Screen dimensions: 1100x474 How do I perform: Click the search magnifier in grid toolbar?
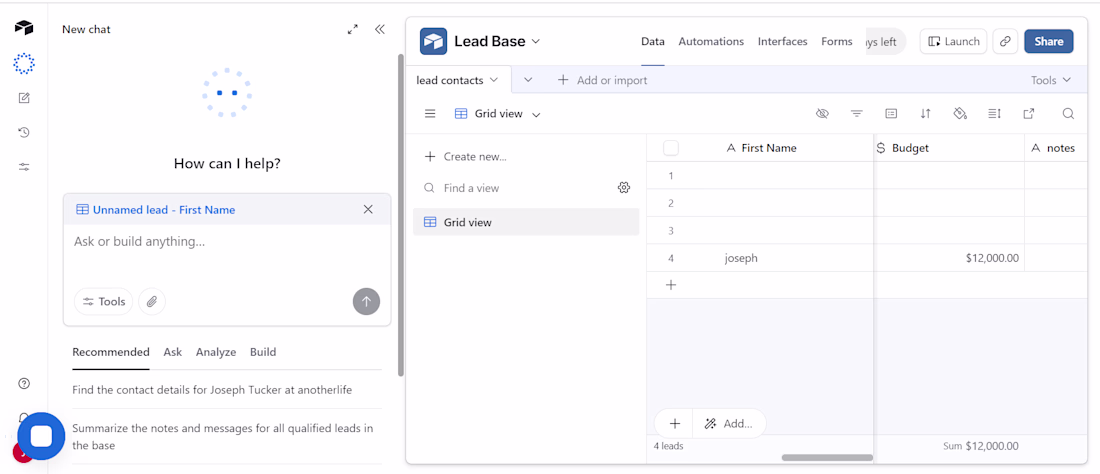coord(1068,114)
